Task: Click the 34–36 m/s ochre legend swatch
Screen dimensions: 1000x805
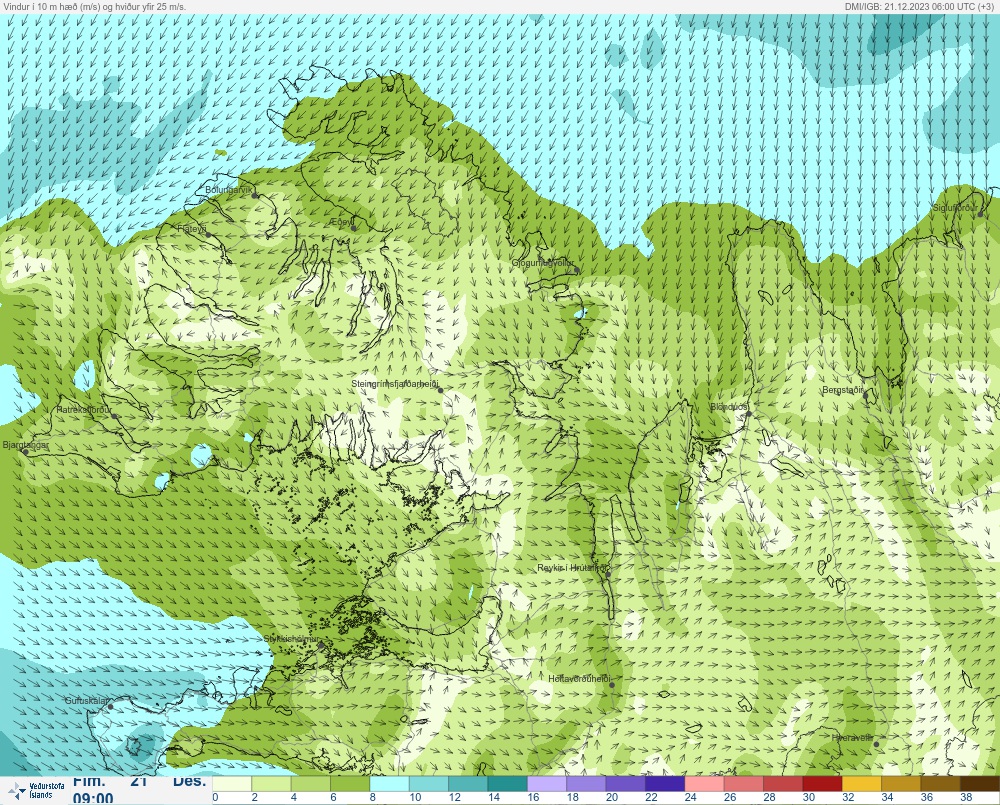Action: [x=901, y=783]
